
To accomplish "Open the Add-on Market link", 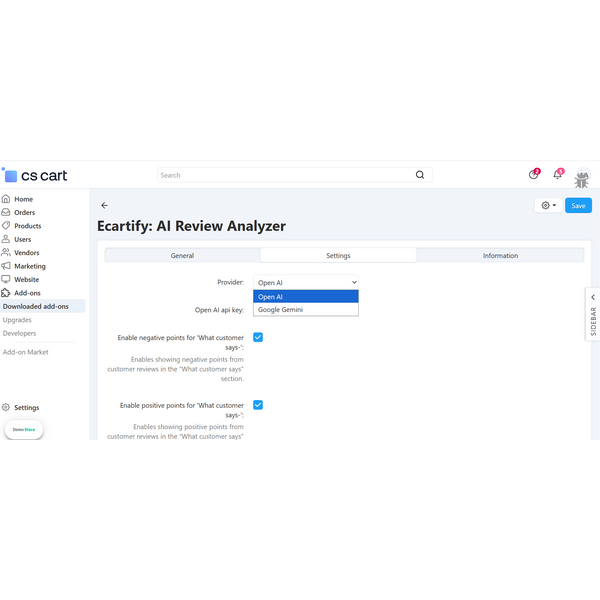I will [26, 352].
